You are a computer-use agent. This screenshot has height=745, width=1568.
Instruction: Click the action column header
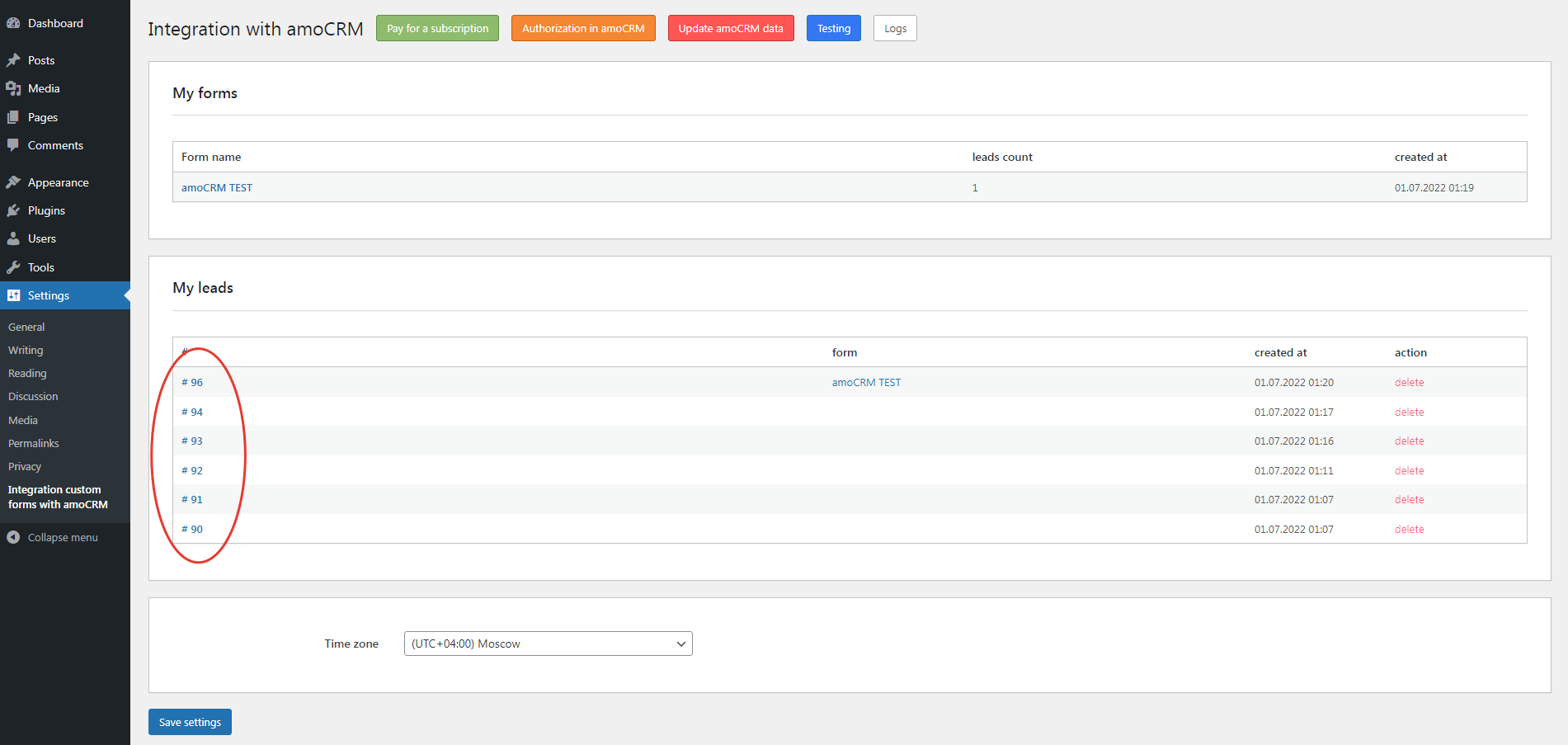pyautogui.click(x=1410, y=352)
